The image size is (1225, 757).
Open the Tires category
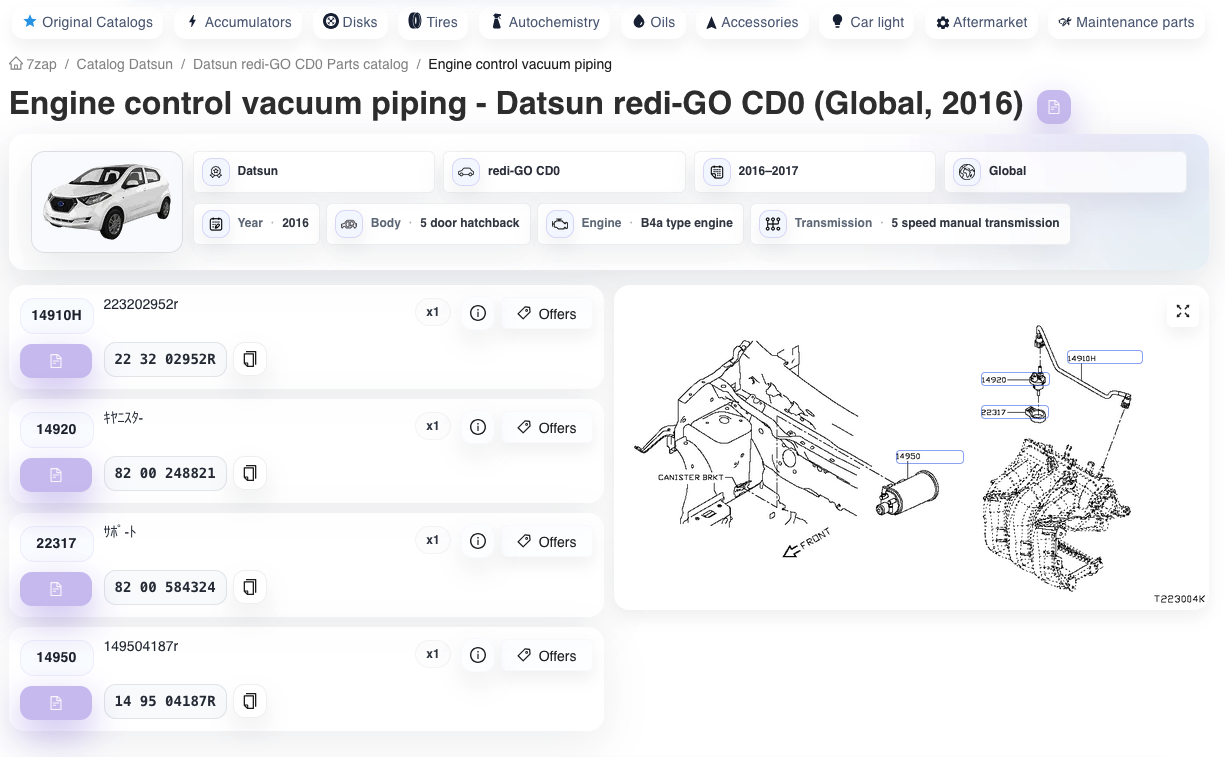[432, 21]
